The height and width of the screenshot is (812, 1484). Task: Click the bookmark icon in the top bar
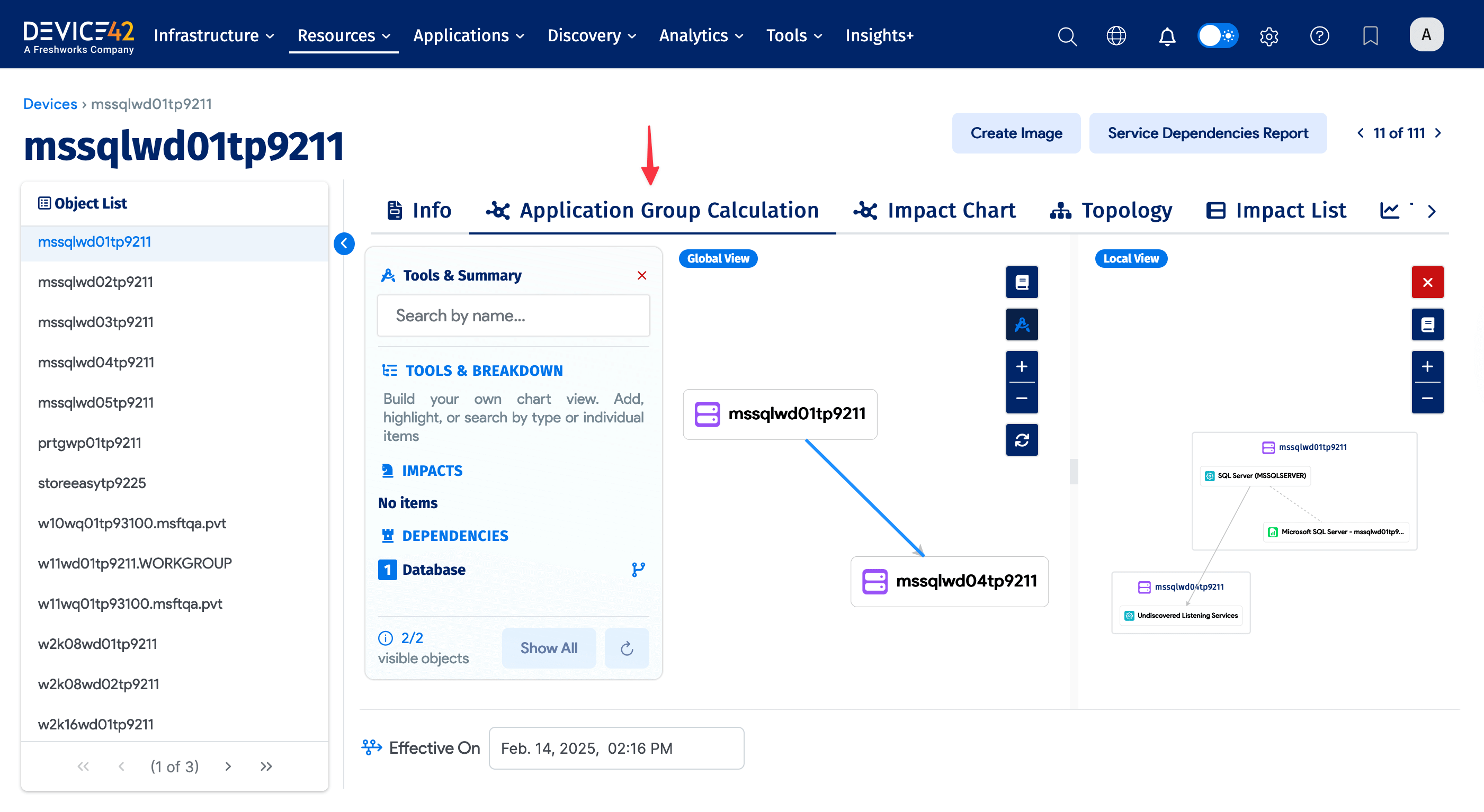[x=1370, y=35]
